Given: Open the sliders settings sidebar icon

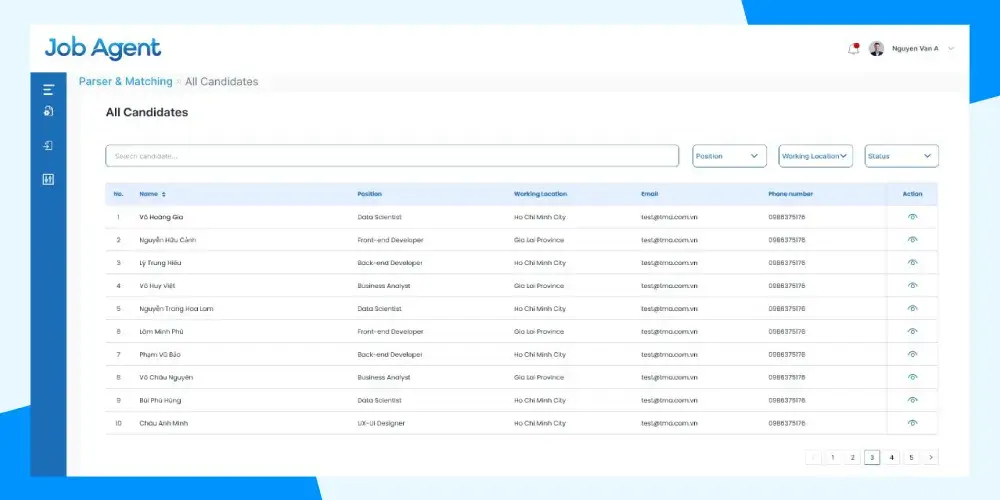Looking at the screenshot, I should click(48, 179).
